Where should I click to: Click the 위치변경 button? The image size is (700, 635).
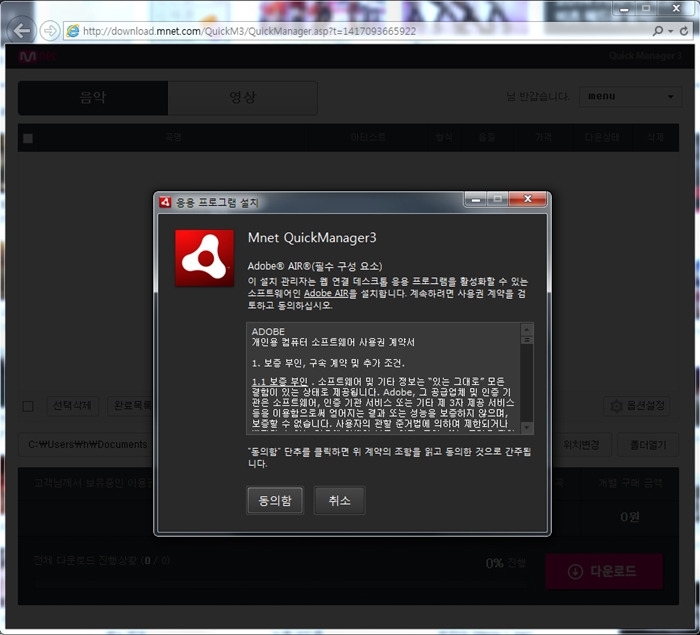coord(581,445)
